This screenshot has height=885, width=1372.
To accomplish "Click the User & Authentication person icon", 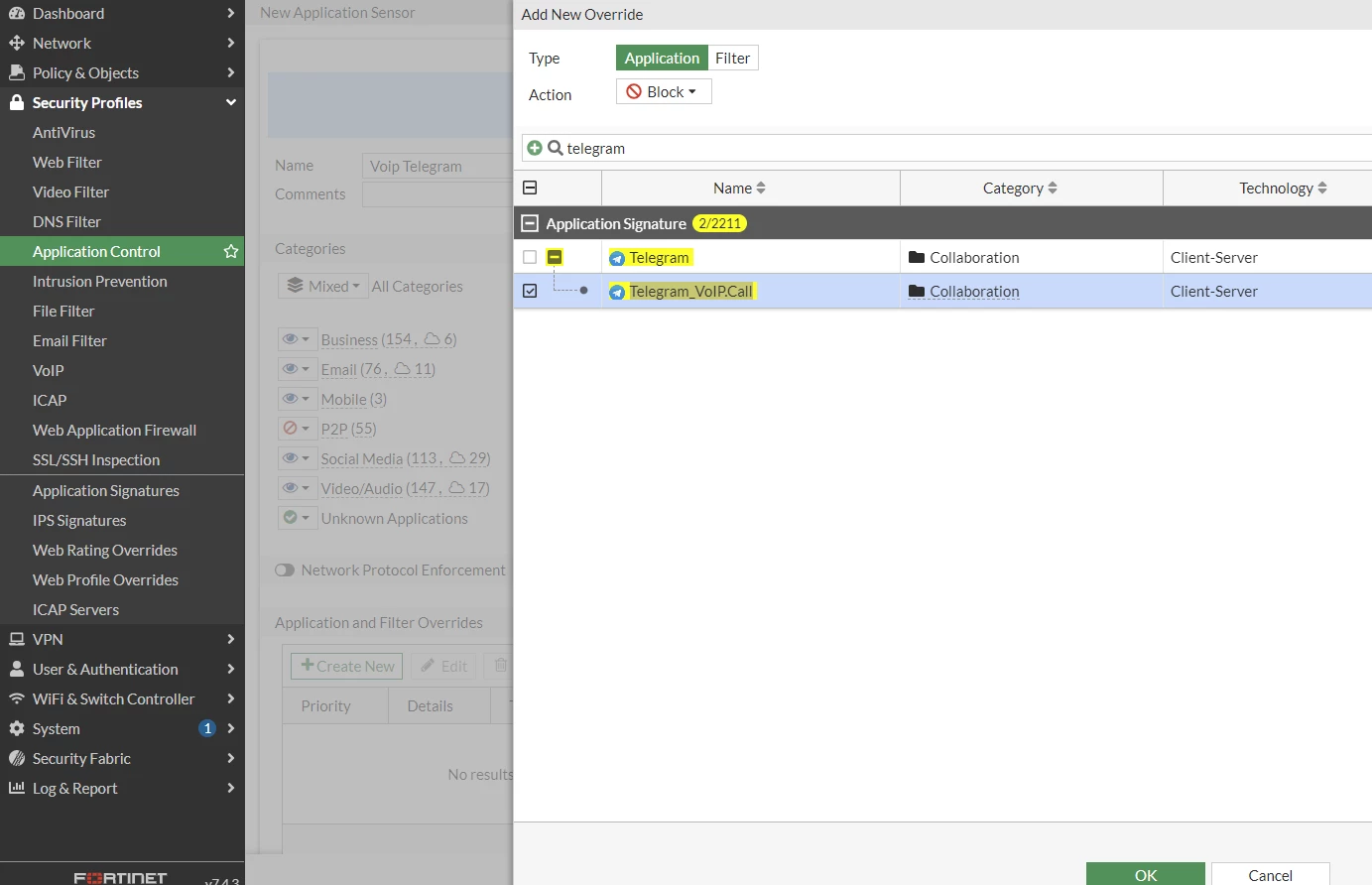I will (x=16, y=670).
